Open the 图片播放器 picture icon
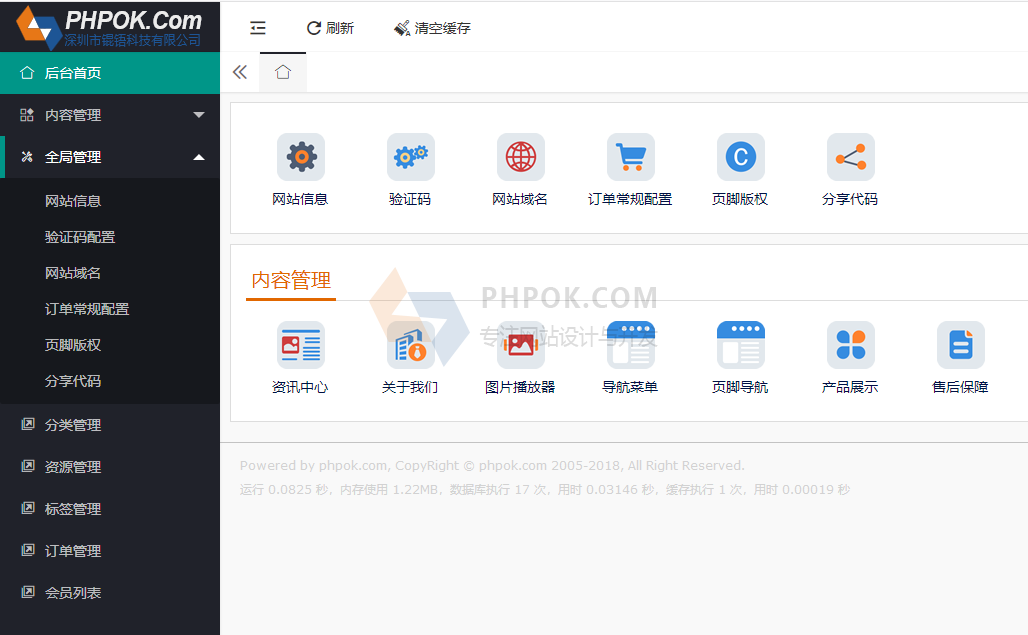 (x=520, y=345)
